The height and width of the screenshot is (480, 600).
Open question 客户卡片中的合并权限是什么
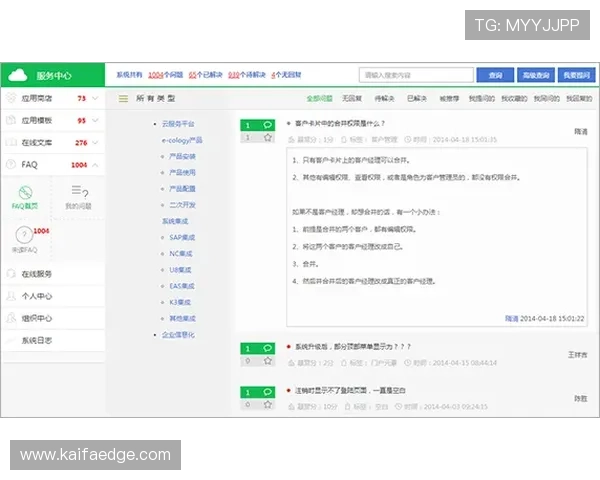(x=340, y=123)
